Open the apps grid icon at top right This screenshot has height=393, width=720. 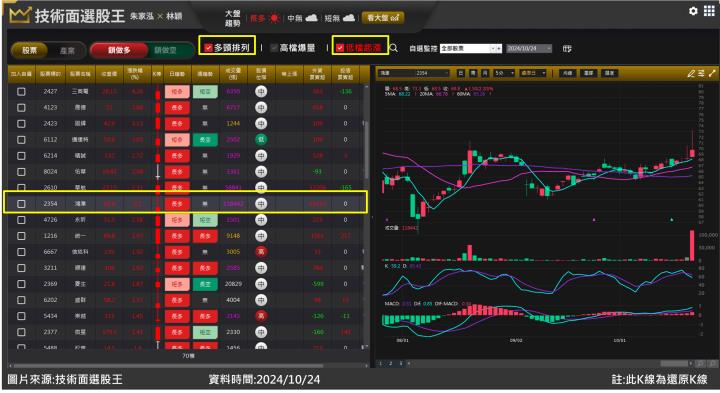[709, 11]
